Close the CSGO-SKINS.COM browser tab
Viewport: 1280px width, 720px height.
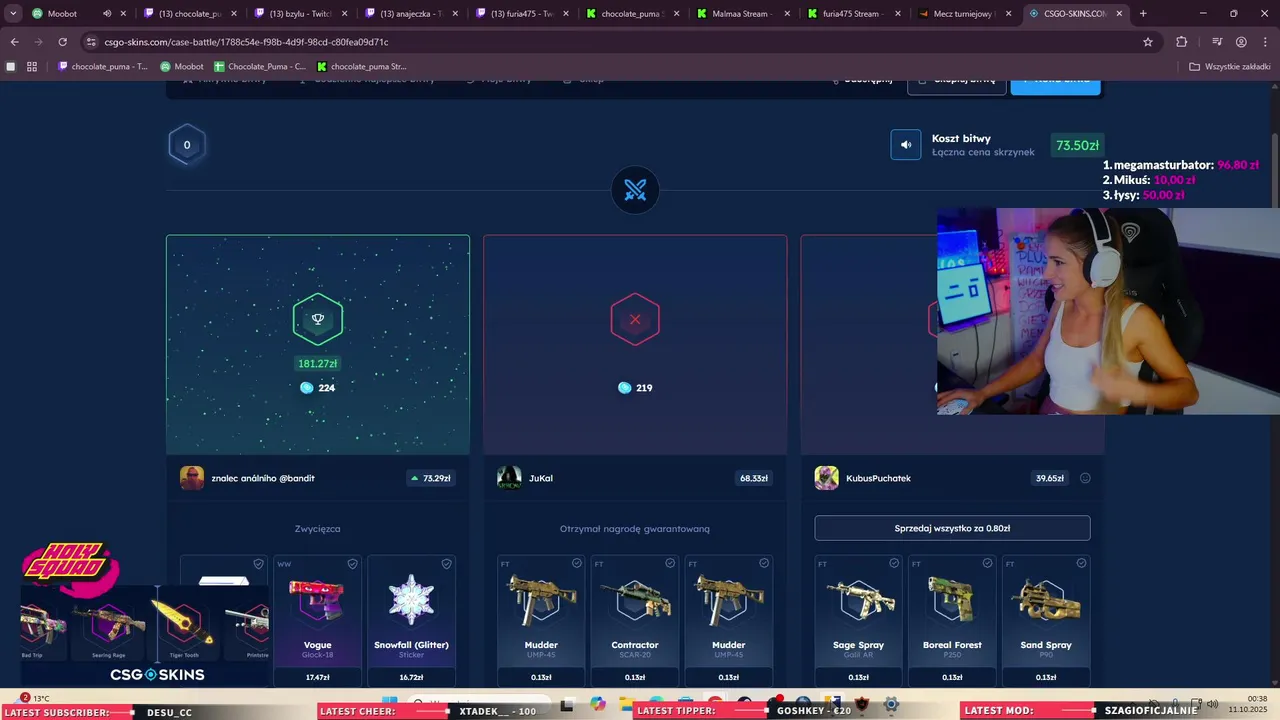(x=1119, y=14)
